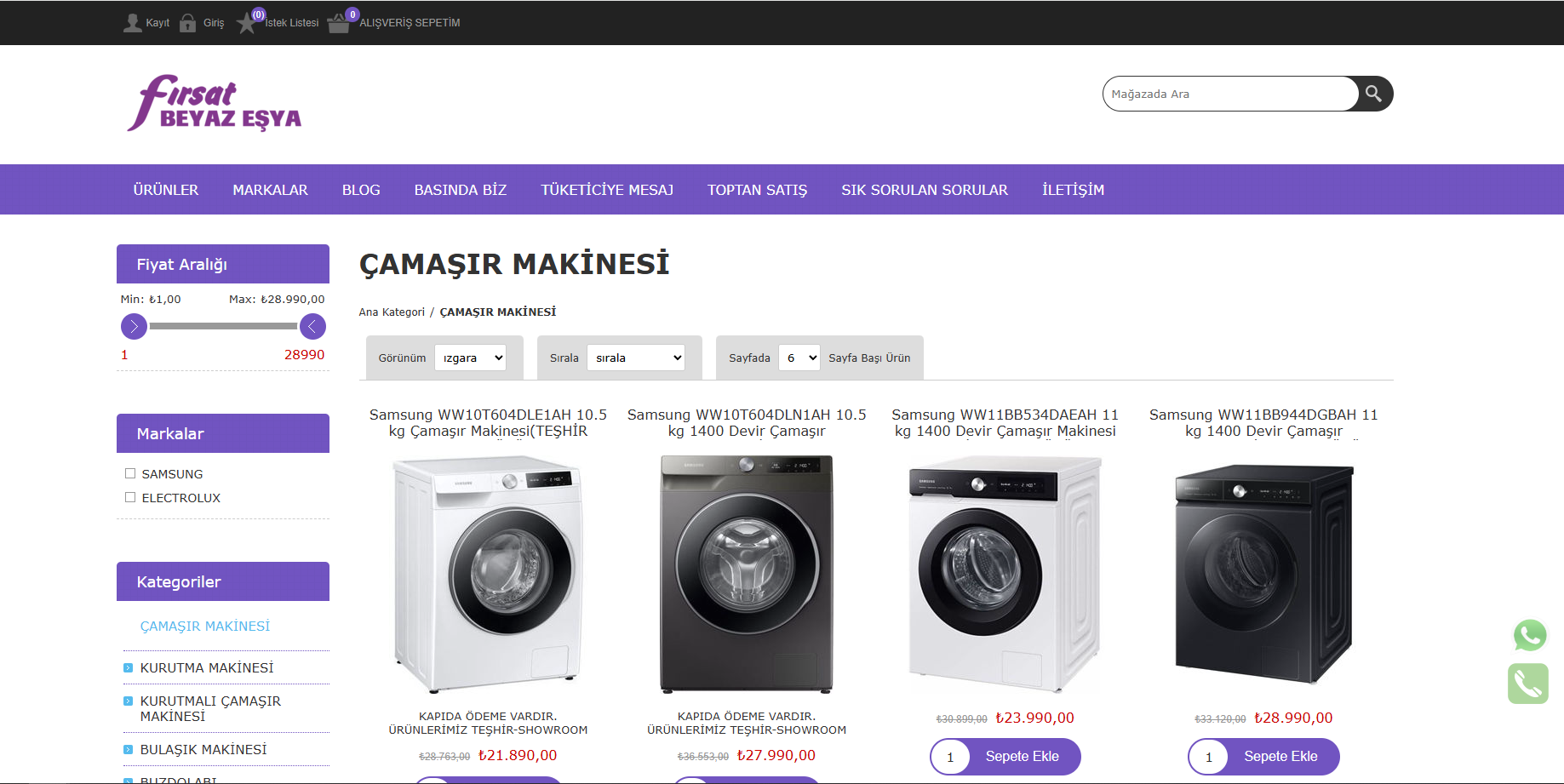The height and width of the screenshot is (784, 1564).
Task: Open the shopping basket icon
Action: [338, 23]
